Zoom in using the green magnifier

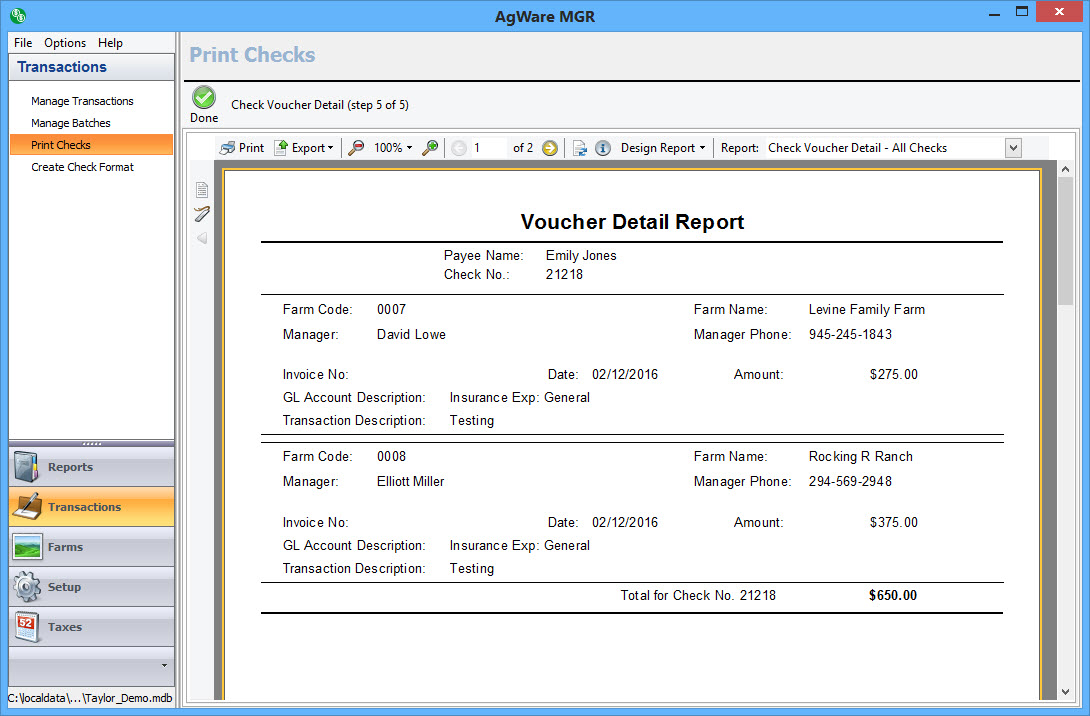(x=430, y=148)
